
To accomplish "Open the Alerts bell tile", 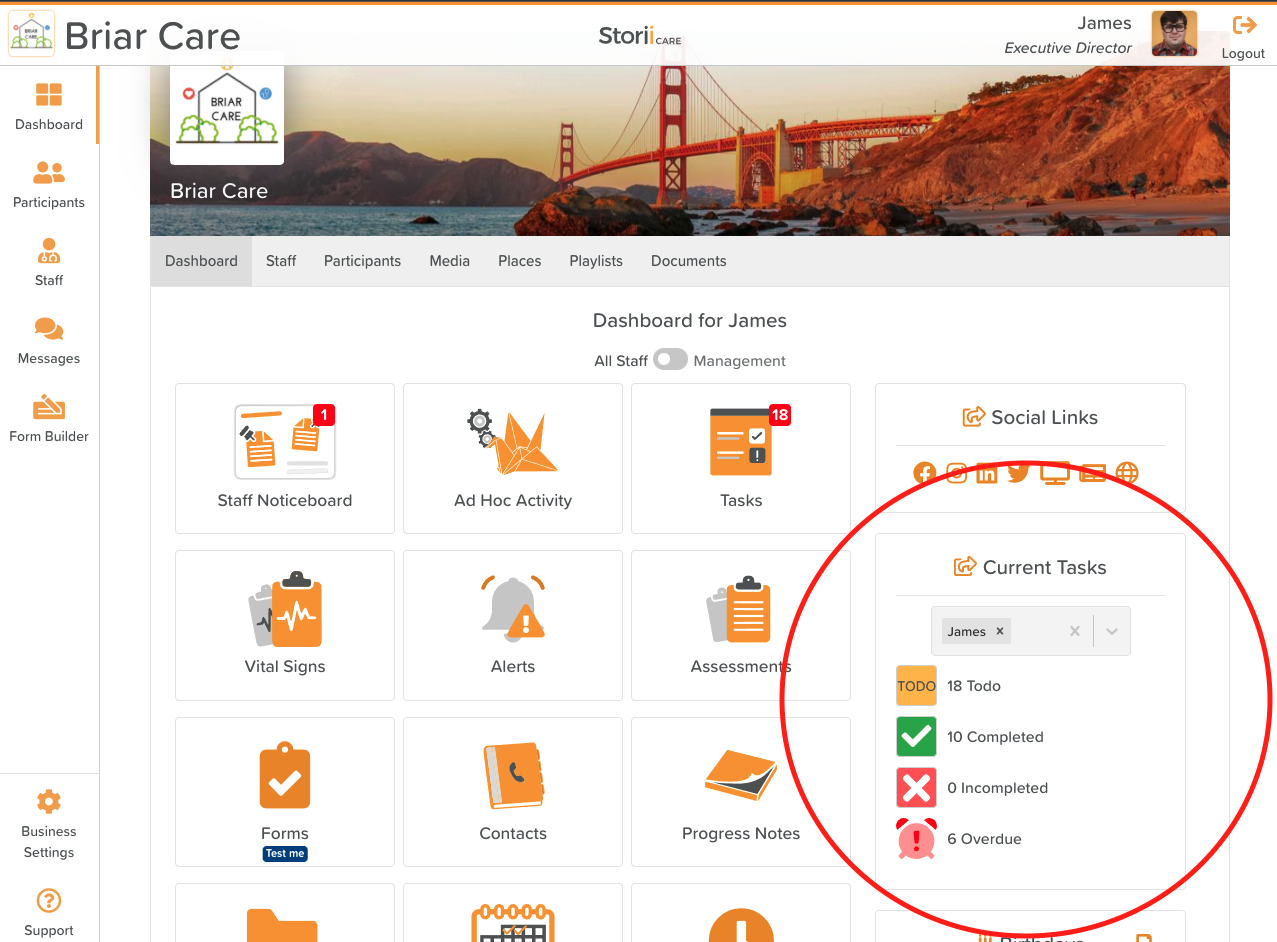I will 513,625.
